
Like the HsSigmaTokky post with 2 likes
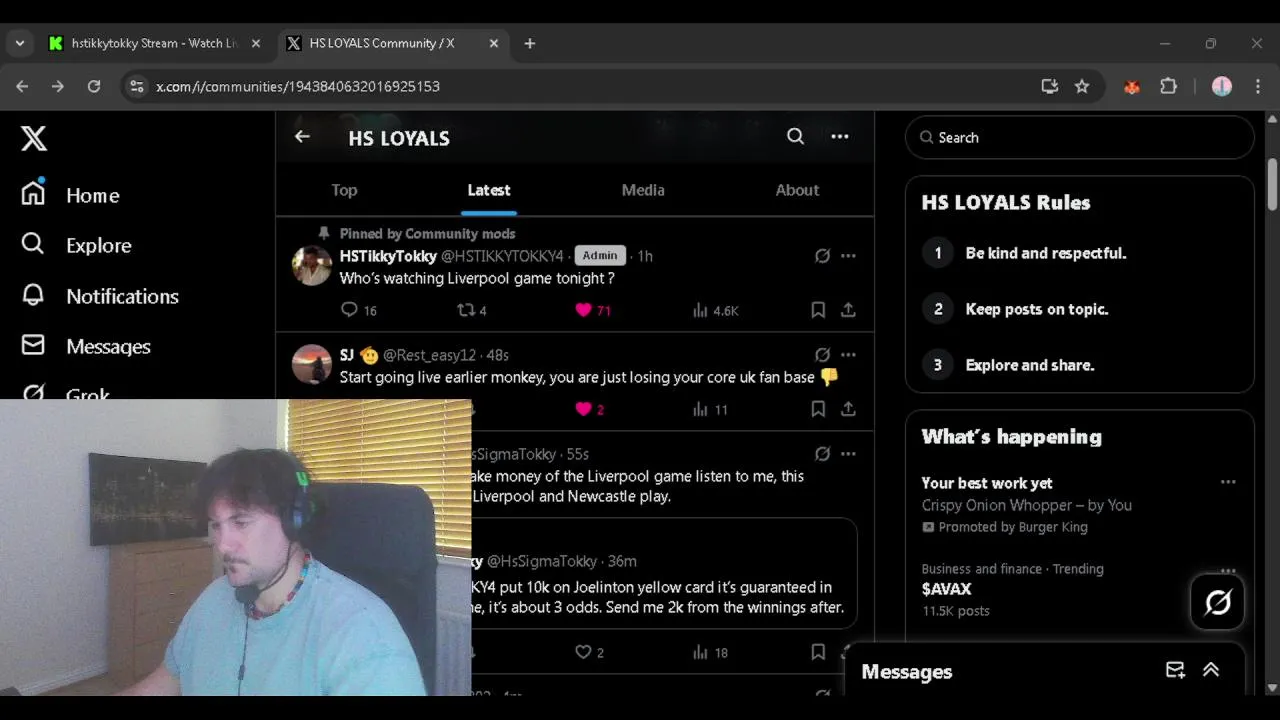[x=590, y=652]
